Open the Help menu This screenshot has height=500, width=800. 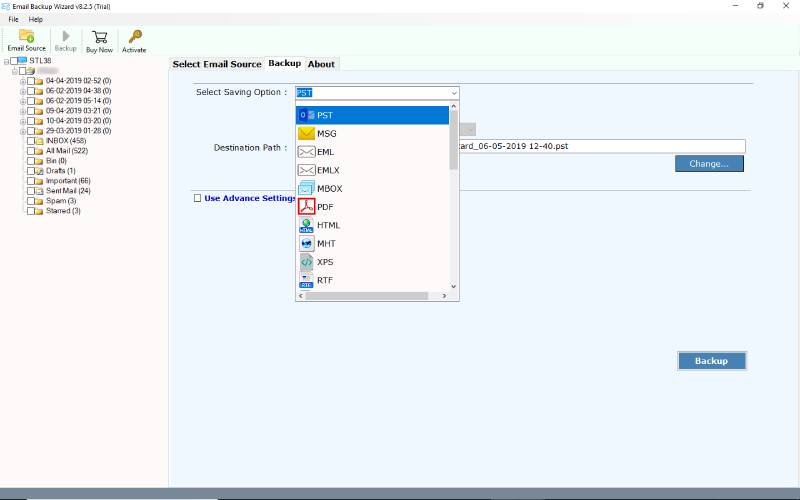35,19
